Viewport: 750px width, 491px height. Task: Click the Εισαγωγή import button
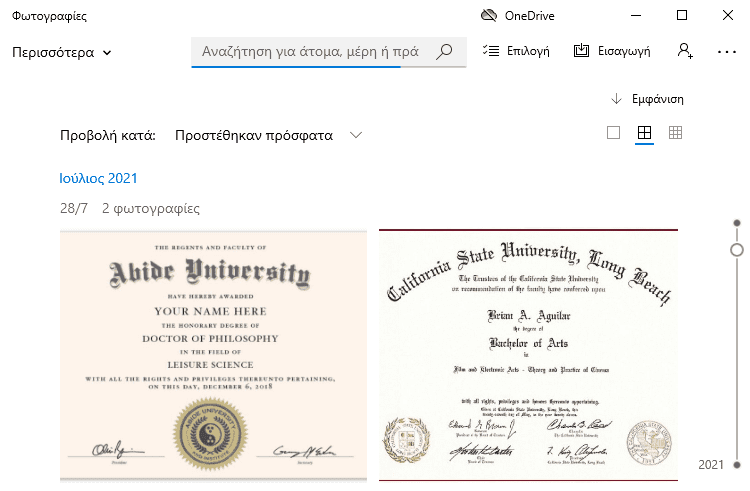pyautogui.click(x=612, y=51)
